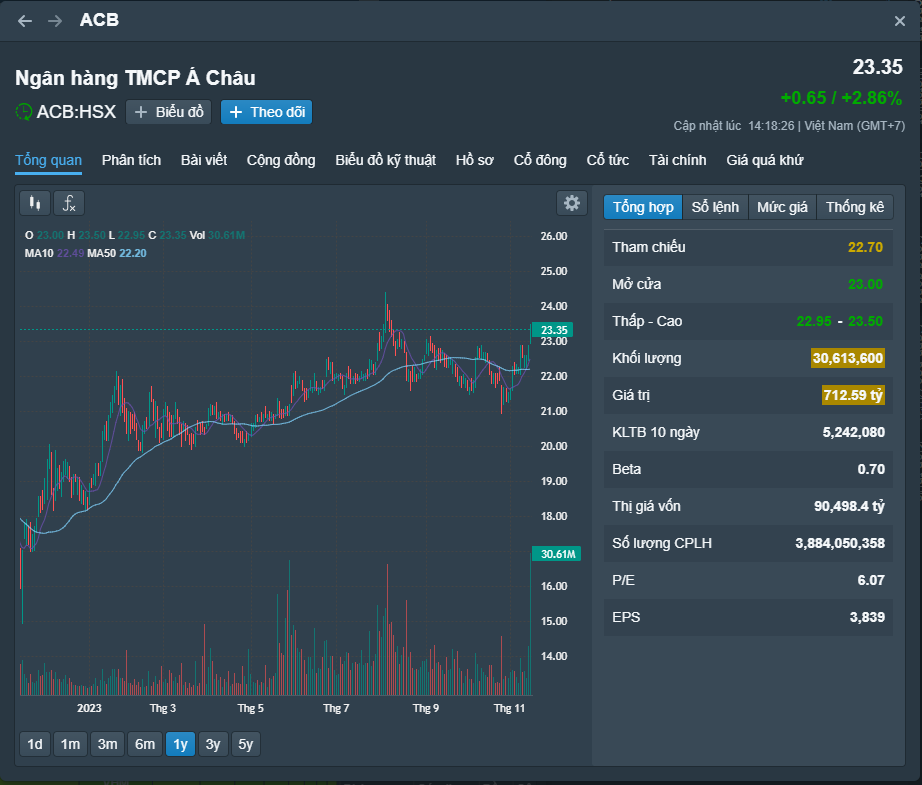Screen dimensions: 922x785
Task: Select the 1y chart range
Action: coord(181,744)
